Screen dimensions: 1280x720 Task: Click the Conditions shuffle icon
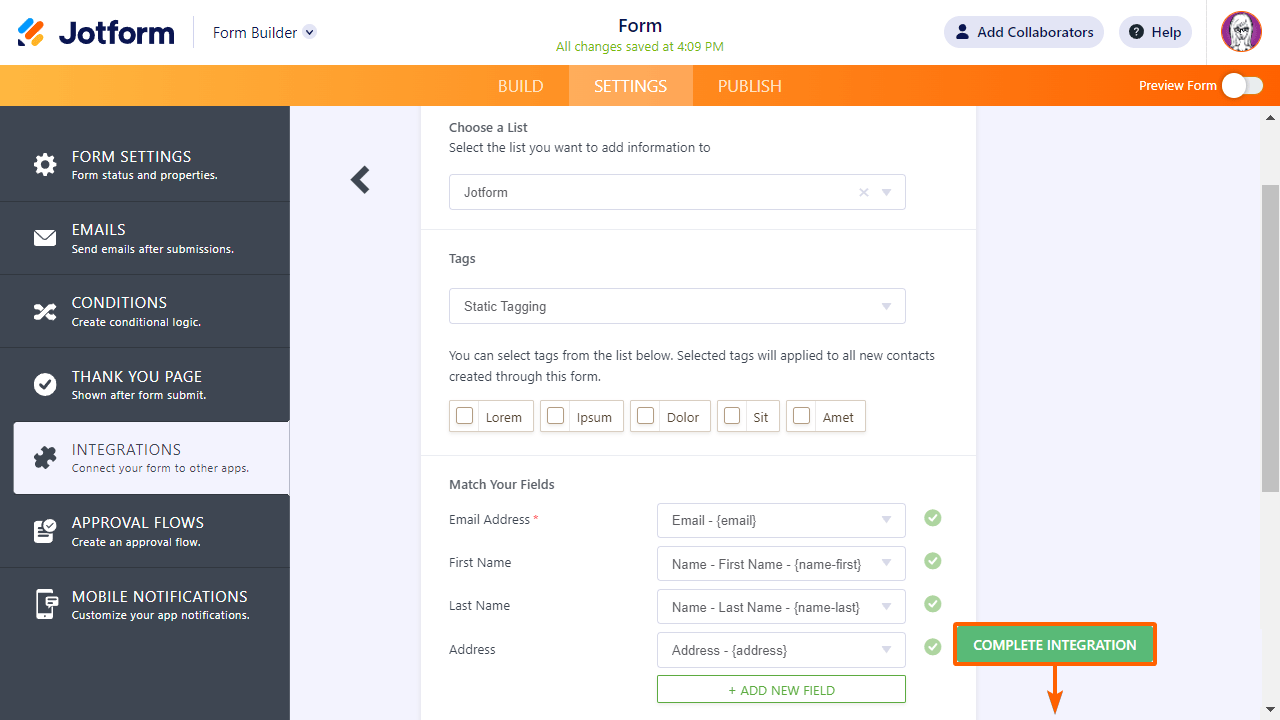[45, 311]
